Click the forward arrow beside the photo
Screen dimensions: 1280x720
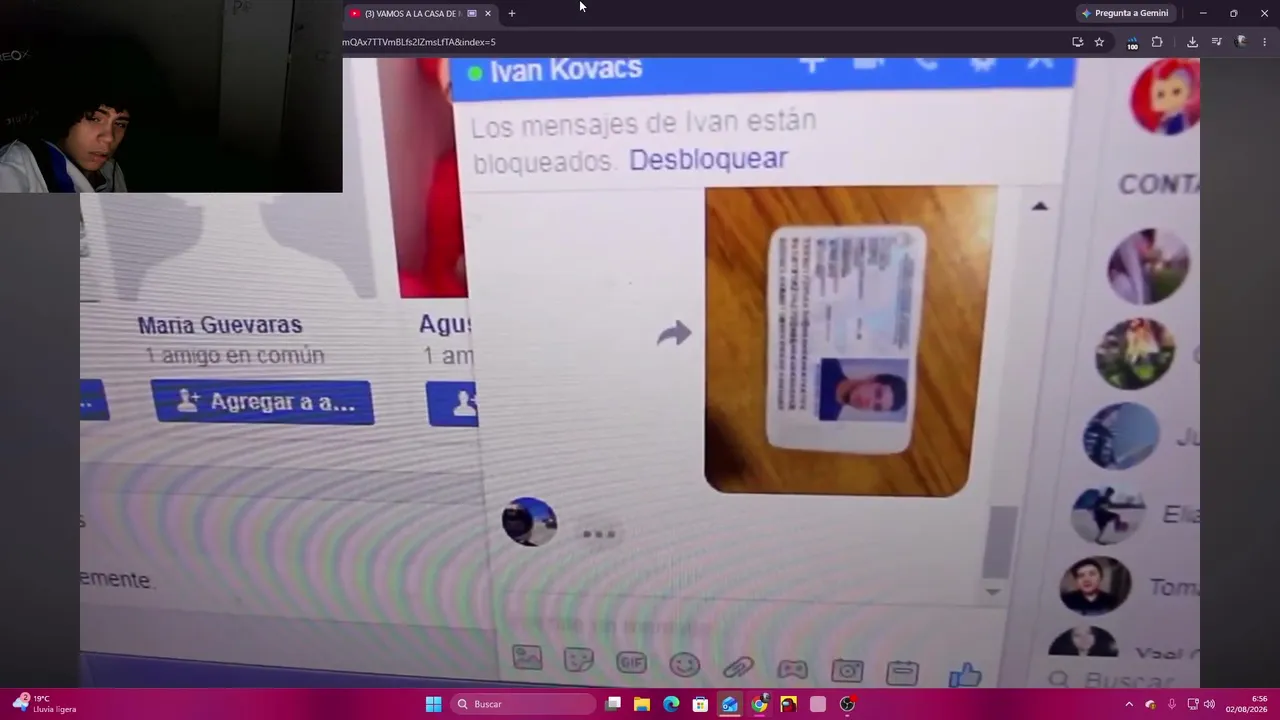(675, 334)
